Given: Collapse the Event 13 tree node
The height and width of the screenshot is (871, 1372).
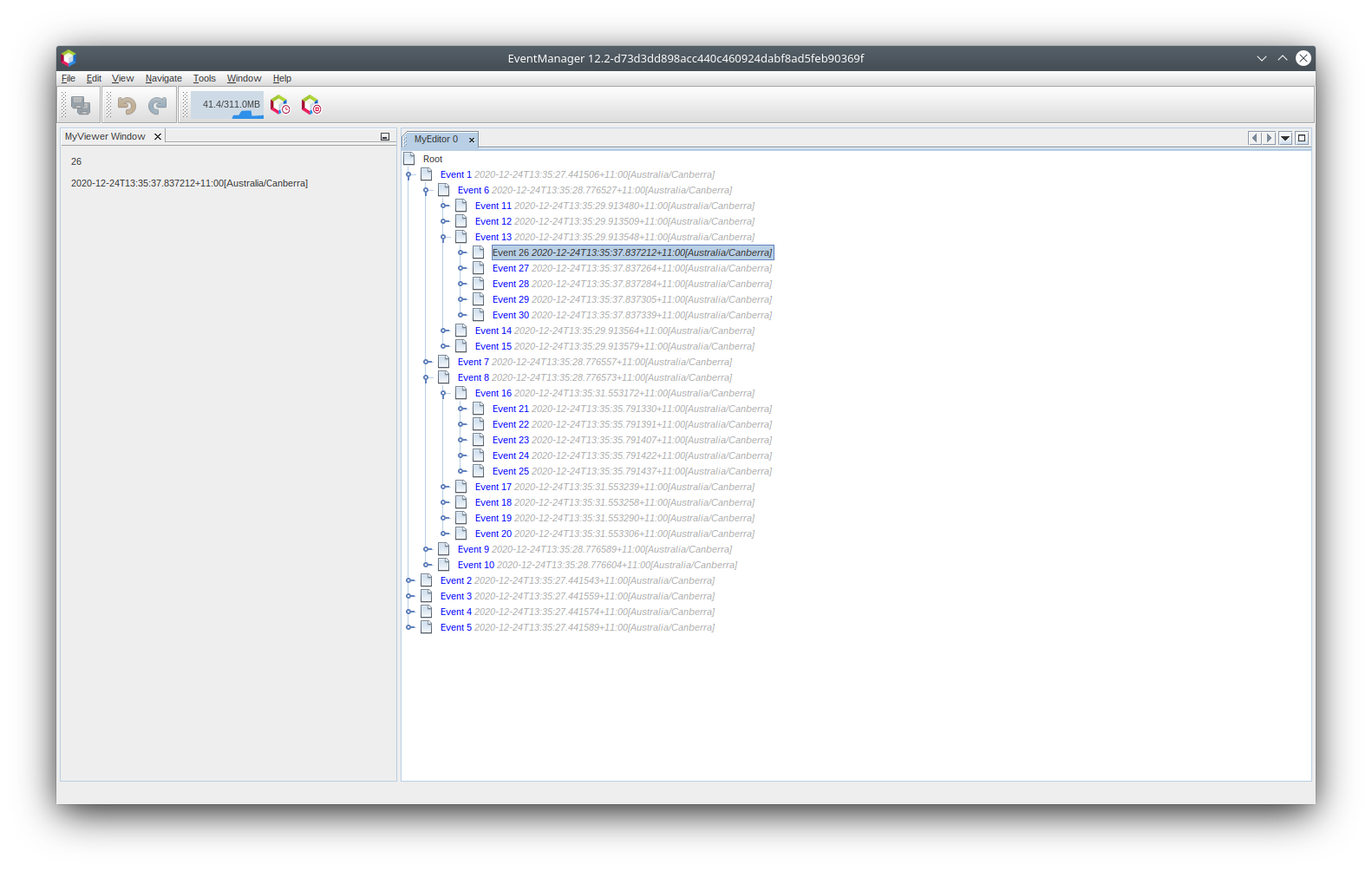Looking at the screenshot, I should [443, 238].
